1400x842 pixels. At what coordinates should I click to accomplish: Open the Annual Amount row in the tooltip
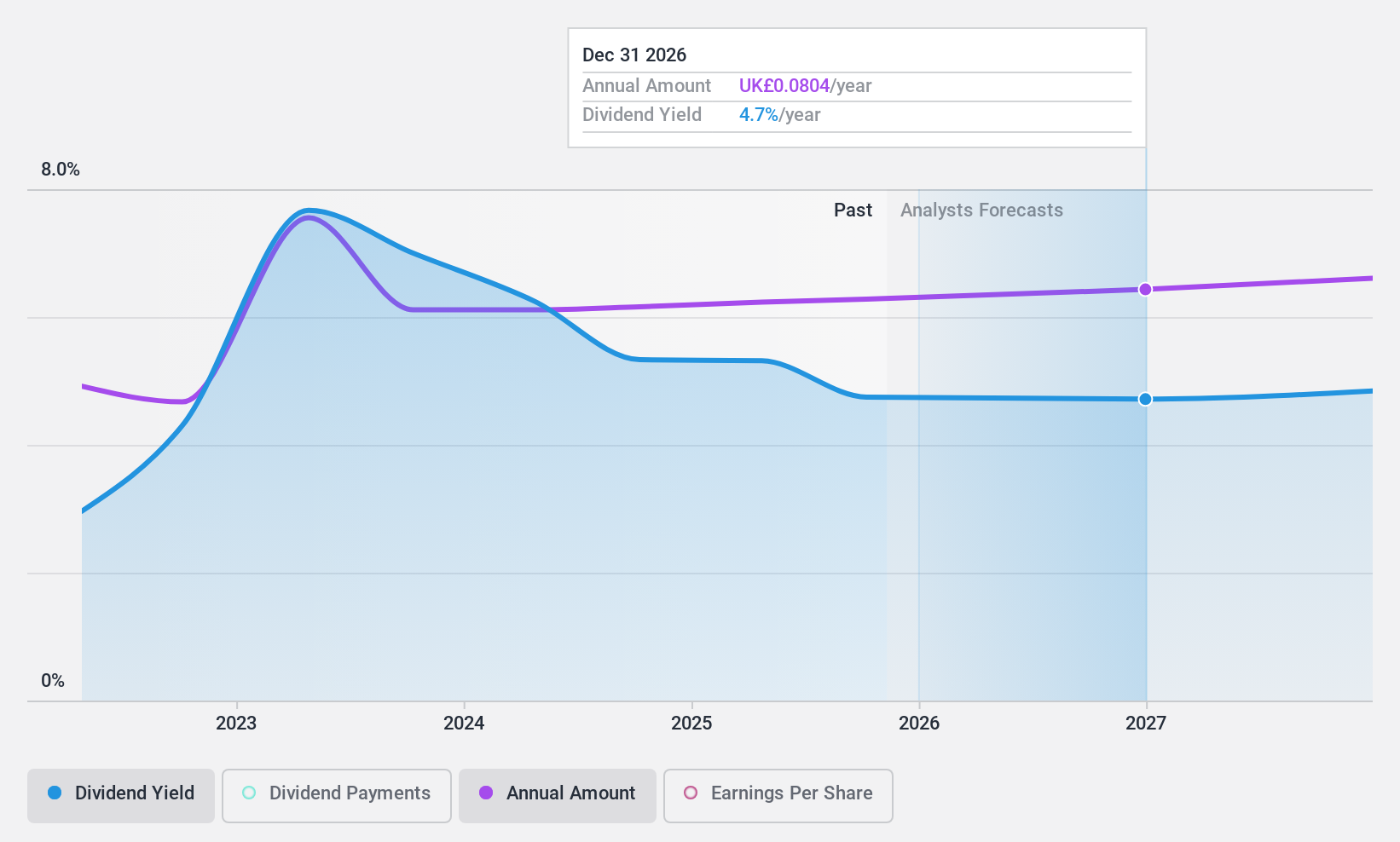646,85
